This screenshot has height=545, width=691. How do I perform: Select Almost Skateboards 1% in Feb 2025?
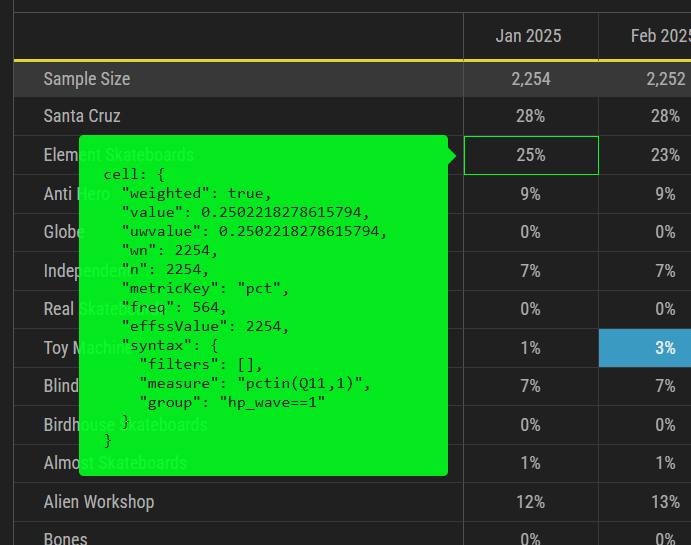tap(665, 463)
